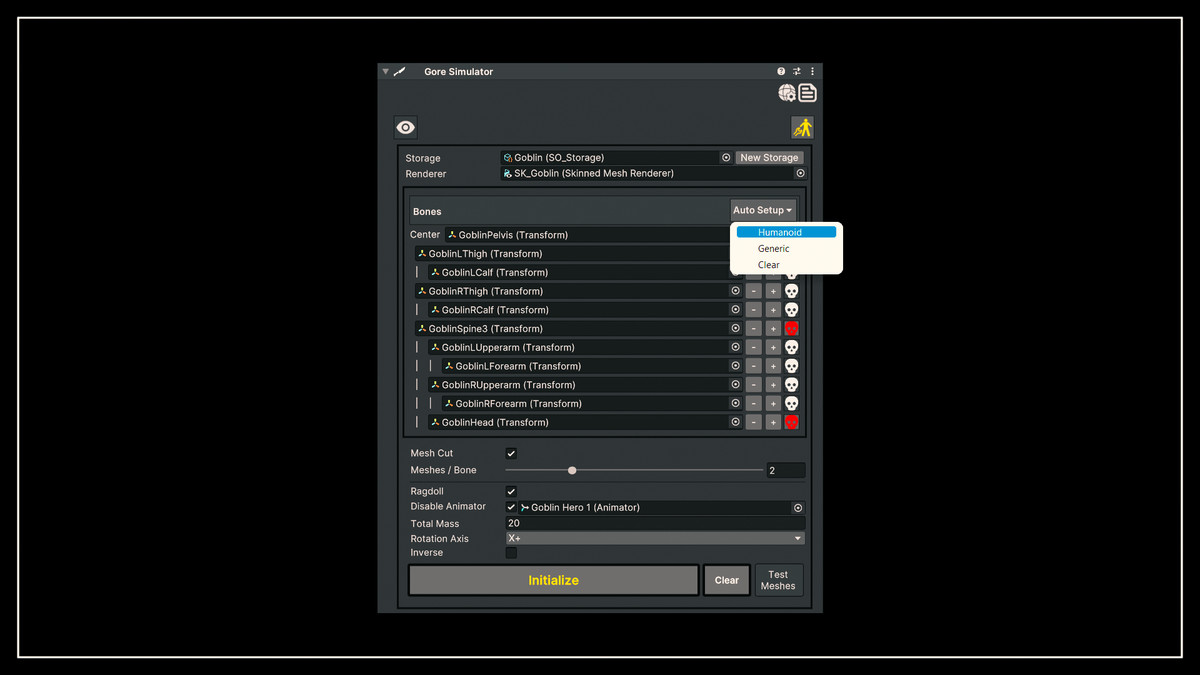
Task: Click the Goblin Hero 1 (Animator) field
Action: (661, 508)
